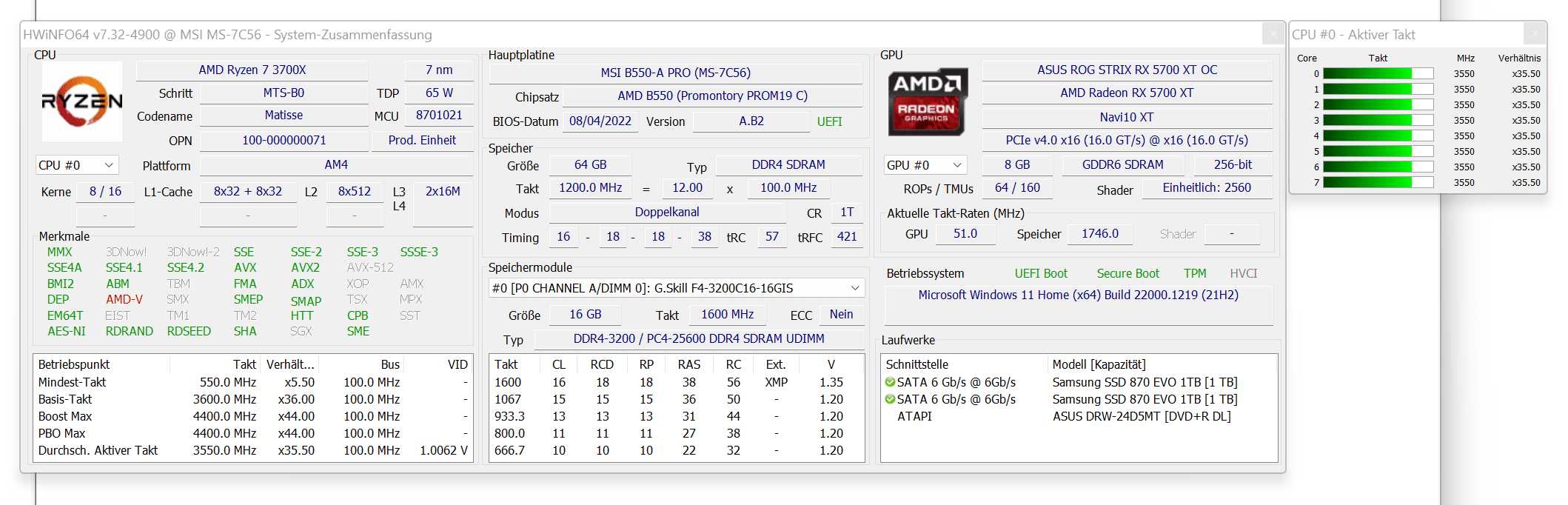The height and width of the screenshot is (505, 1568).
Task: Click the 64 GB memory size field
Action: point(590,165)
